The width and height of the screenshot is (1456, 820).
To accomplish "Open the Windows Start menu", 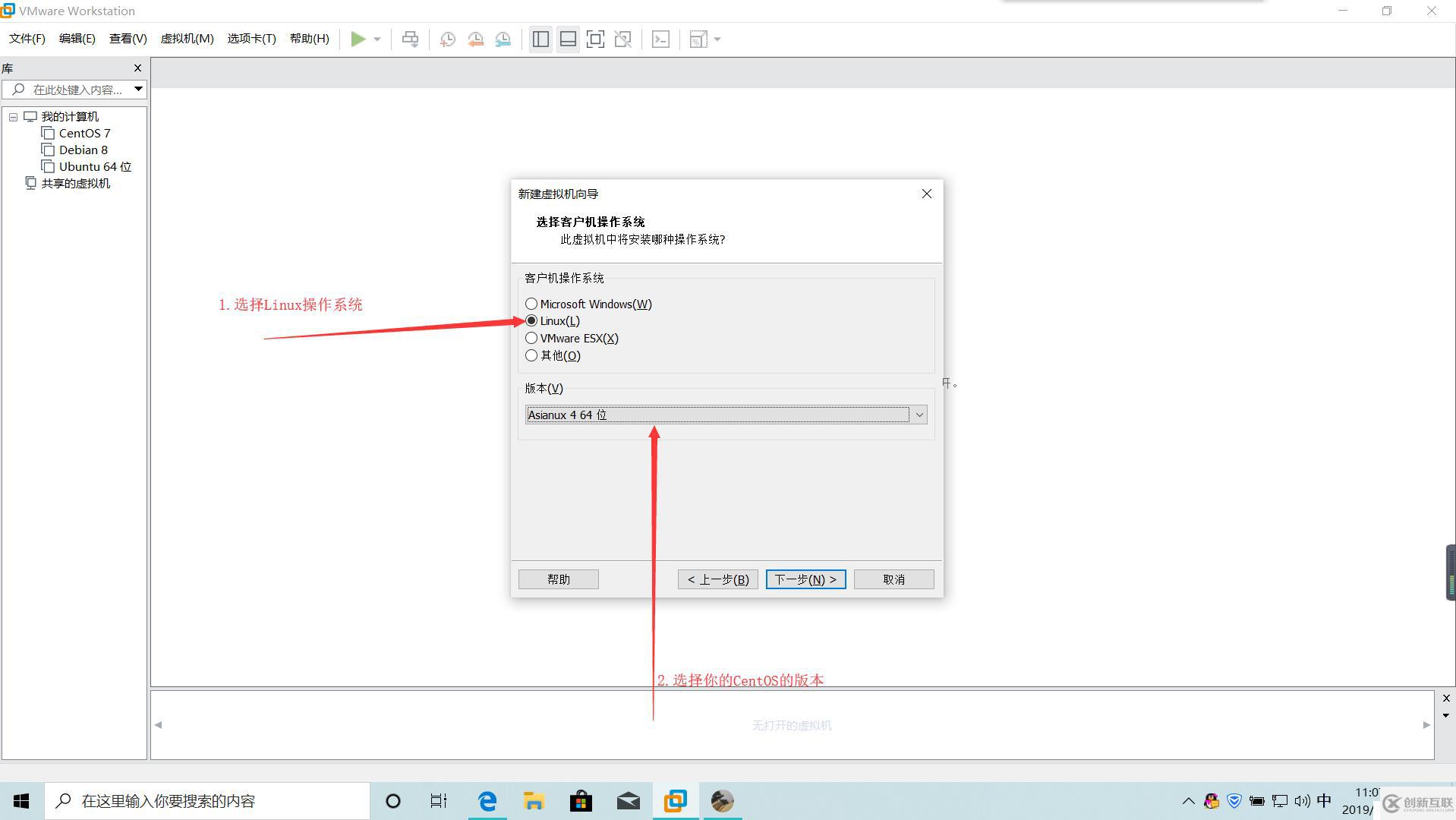I will coord(21,801).
